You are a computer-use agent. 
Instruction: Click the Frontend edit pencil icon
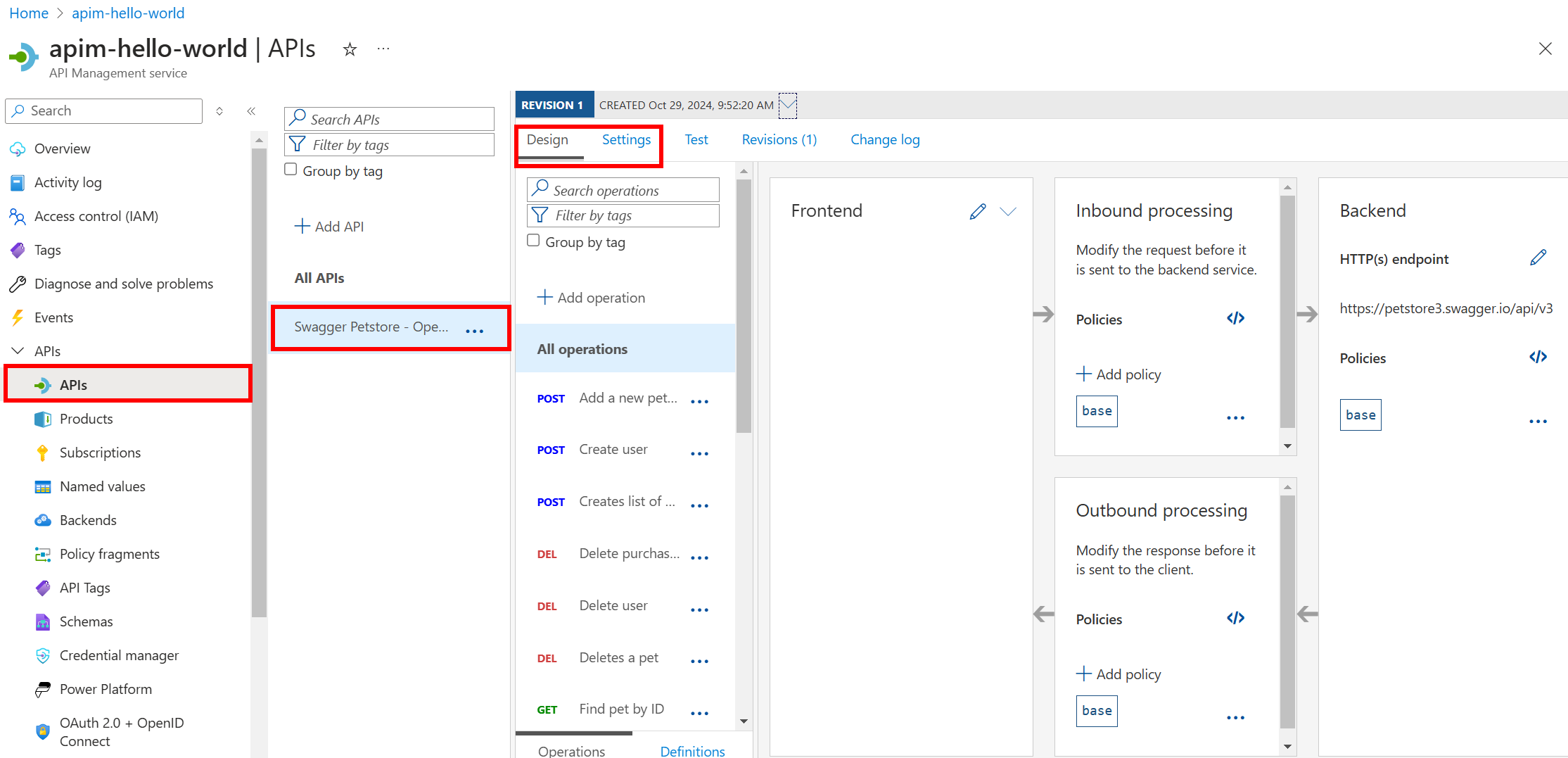pos(977,211)
